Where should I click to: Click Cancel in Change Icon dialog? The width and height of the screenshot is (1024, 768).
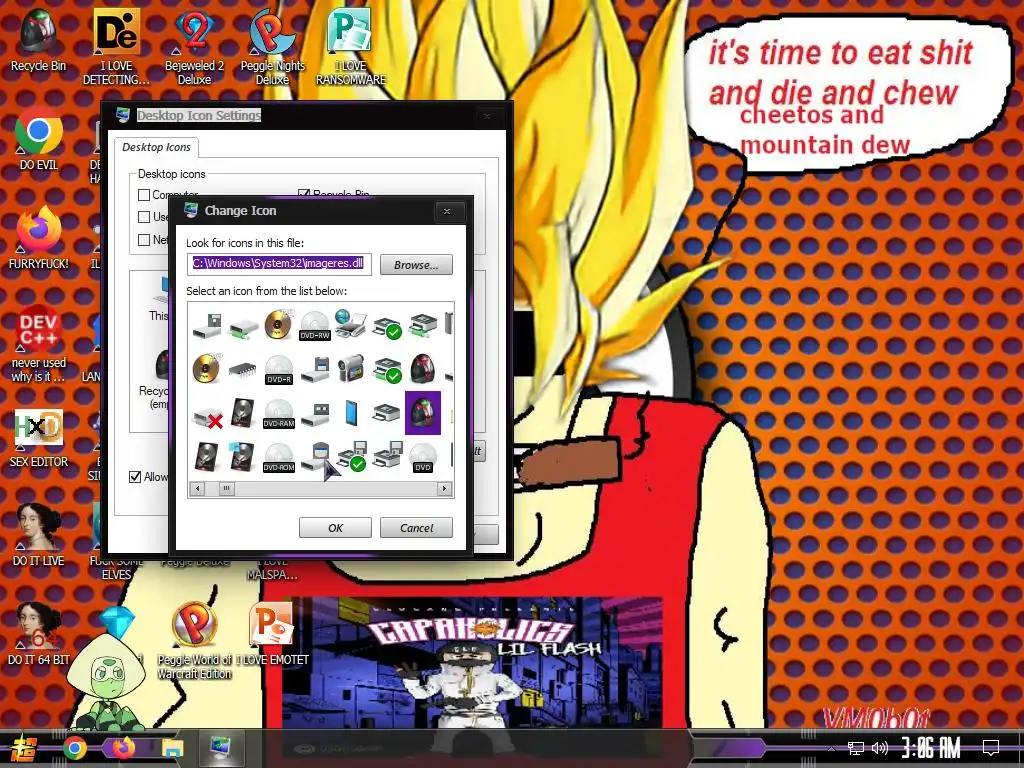point(416,528)
